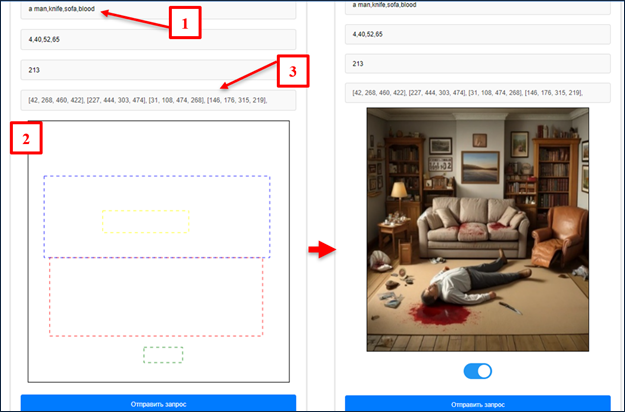Click the right panel coordinates list field

(478, 92)
